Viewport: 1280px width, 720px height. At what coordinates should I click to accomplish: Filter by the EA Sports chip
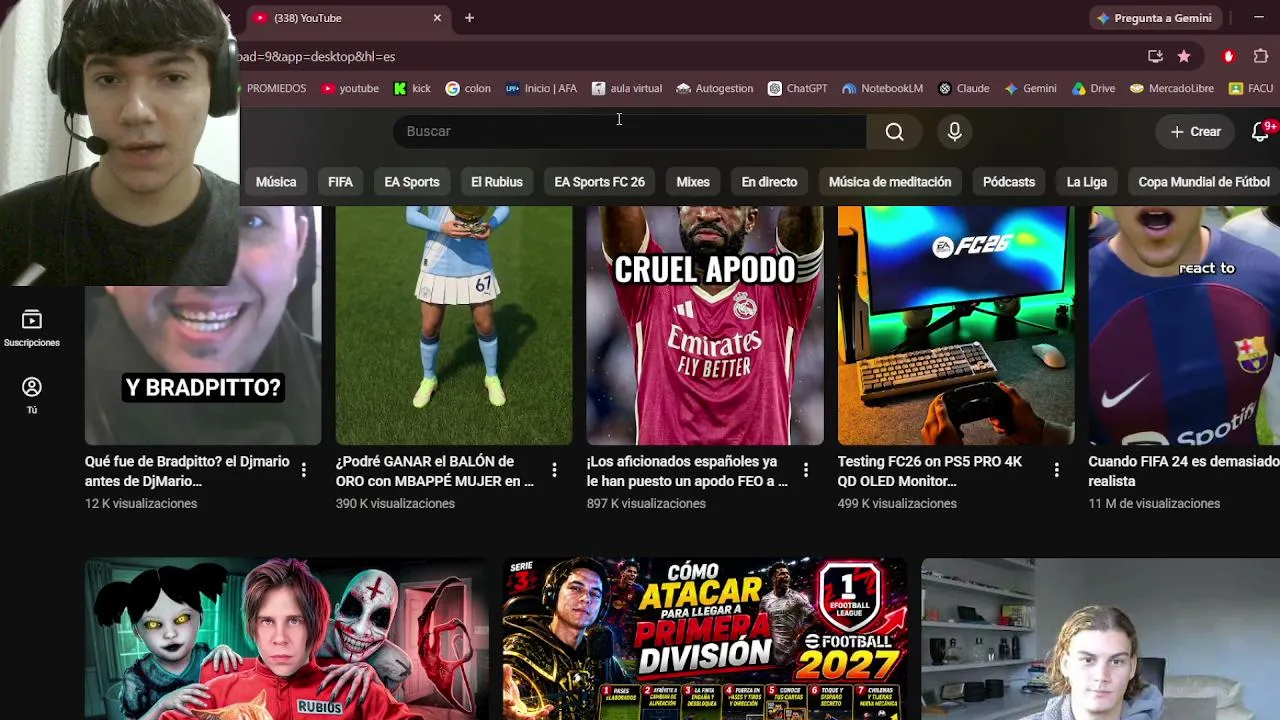point(412,182)
